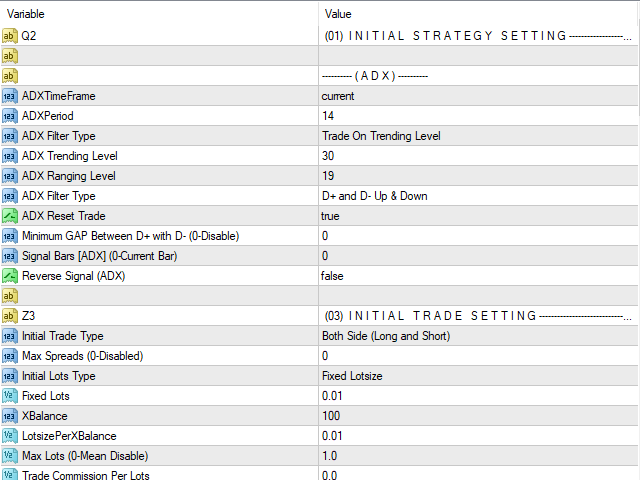Open the 'Trade On Trending Level' filter dropdown
The height and width of the screenshot is (480, 640).
[x=478, y=136]
